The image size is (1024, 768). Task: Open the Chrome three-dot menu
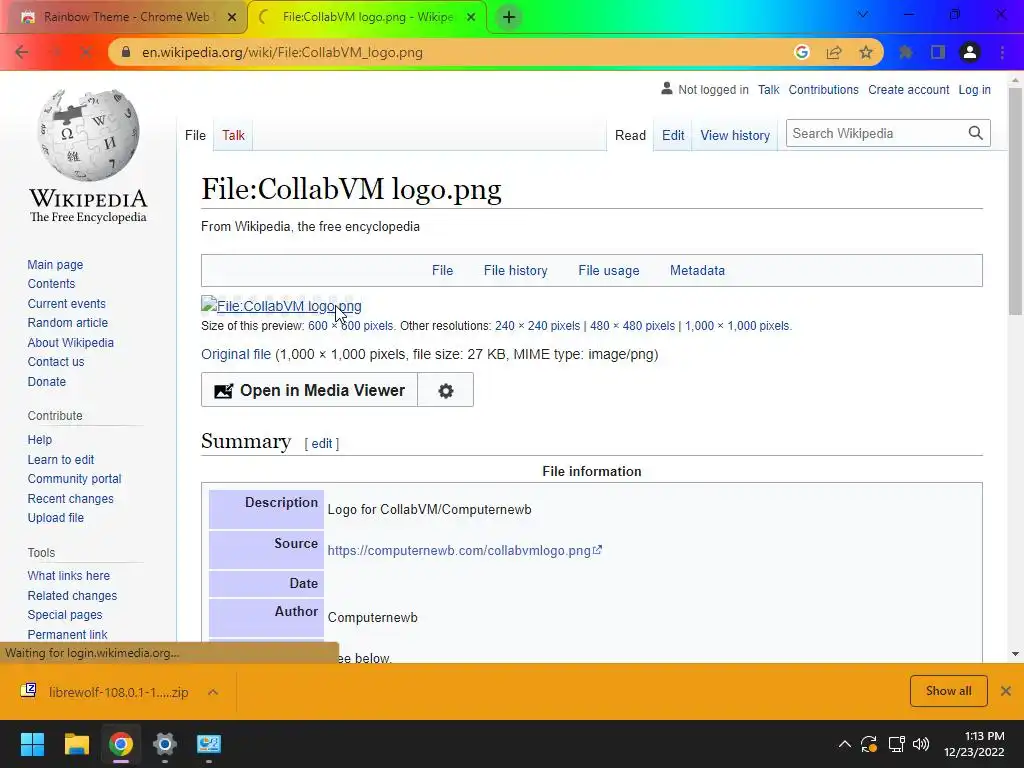(x=1002, y=52)
